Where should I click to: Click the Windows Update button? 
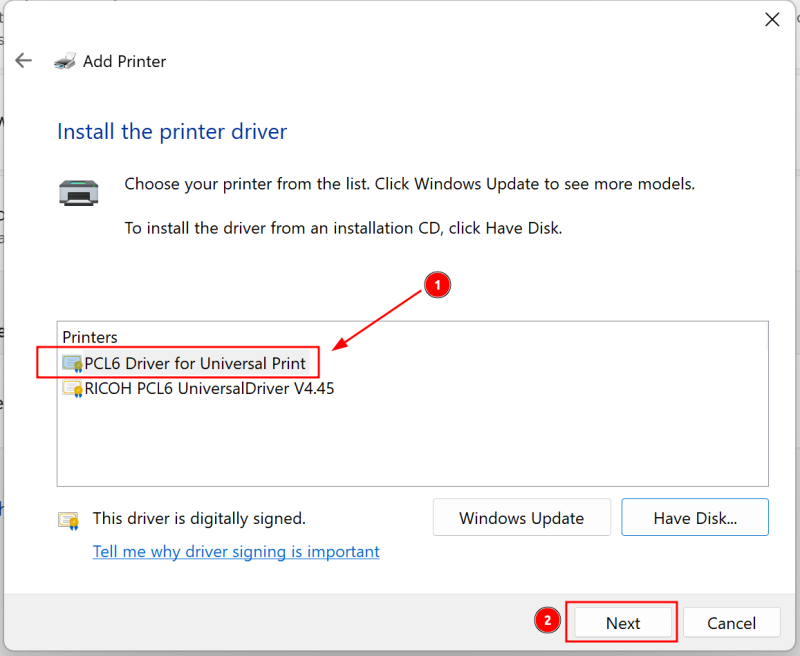[521, 518]
